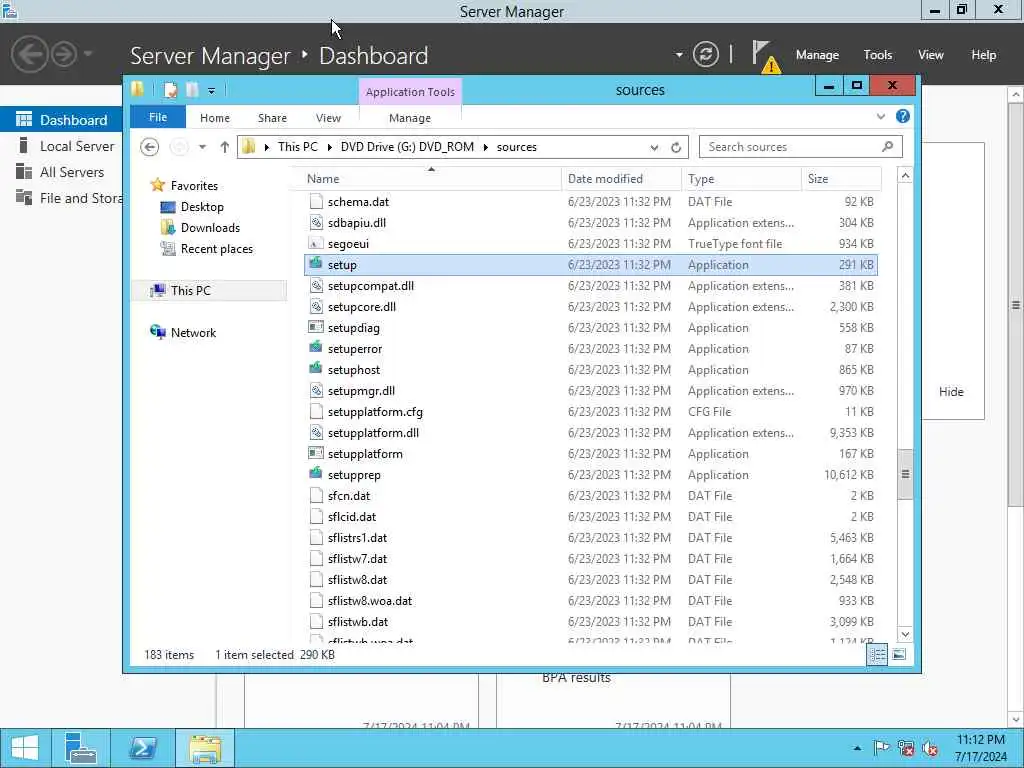Click the taskbar clock
This screenshot has height=768, width=1024.
(981, 748)
